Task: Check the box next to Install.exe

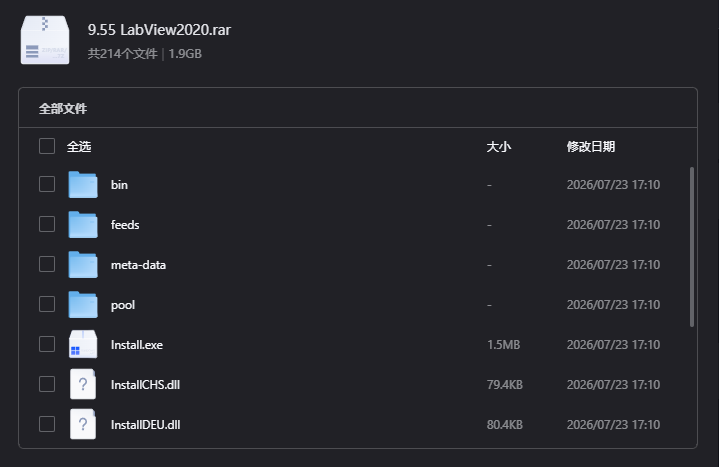Action: click(x=47, y=344)
